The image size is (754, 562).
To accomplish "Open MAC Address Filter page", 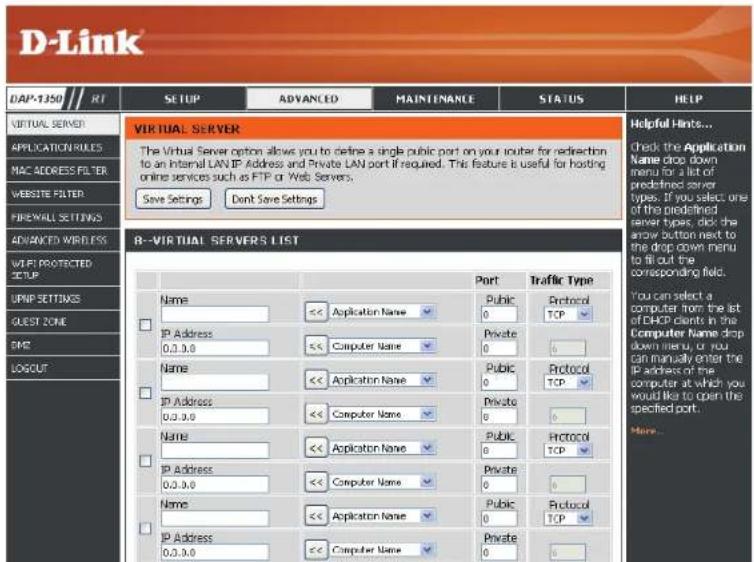I will (x=63, y=171).
